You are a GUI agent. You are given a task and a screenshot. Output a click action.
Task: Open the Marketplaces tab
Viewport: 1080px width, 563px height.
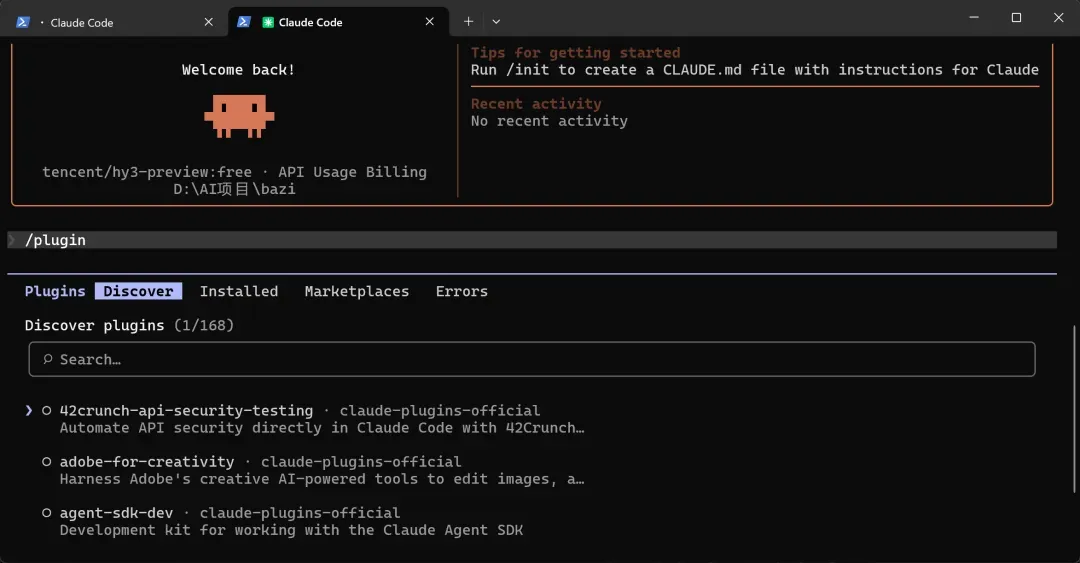coord(357,291)
